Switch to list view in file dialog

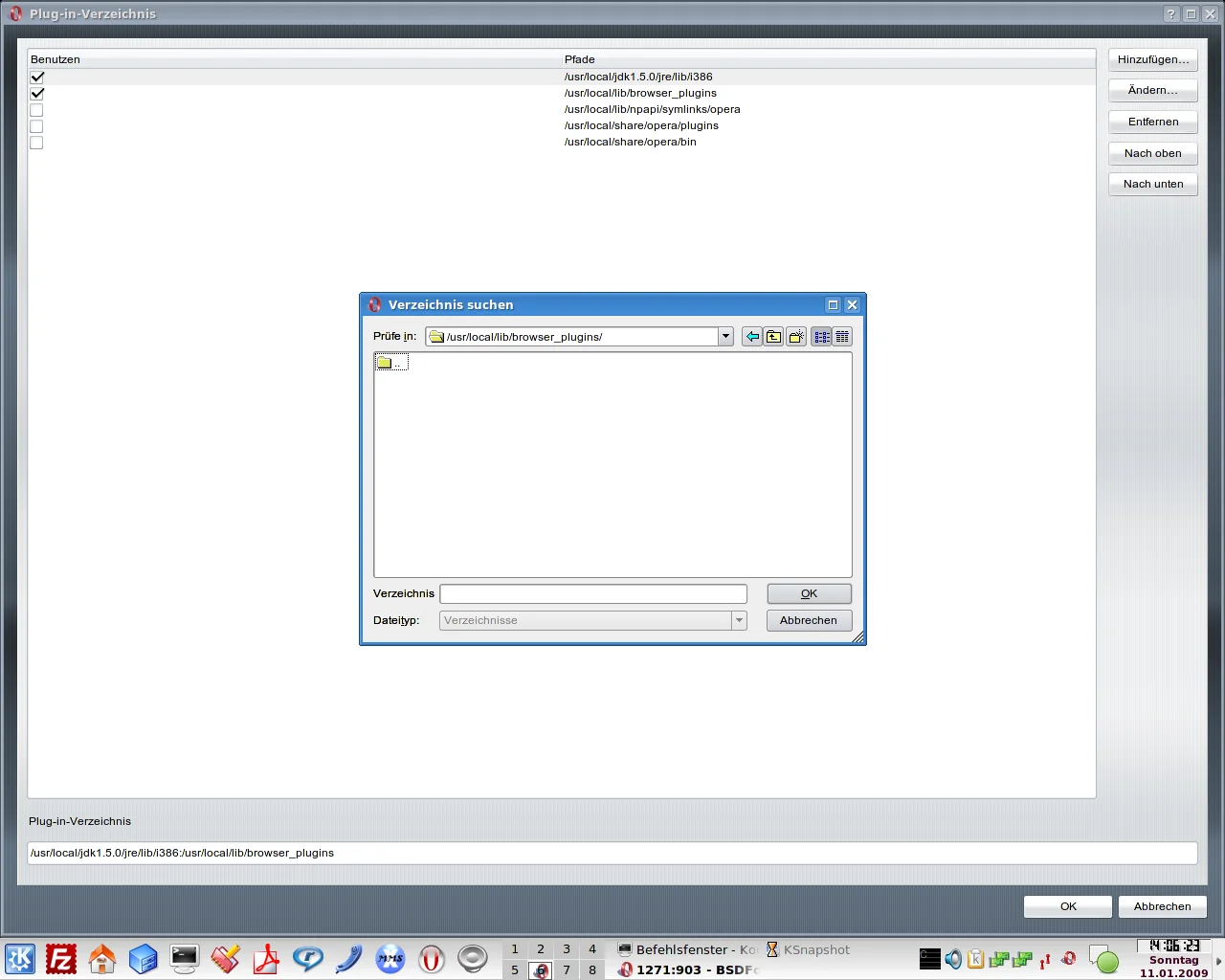(x=821, y=337)
